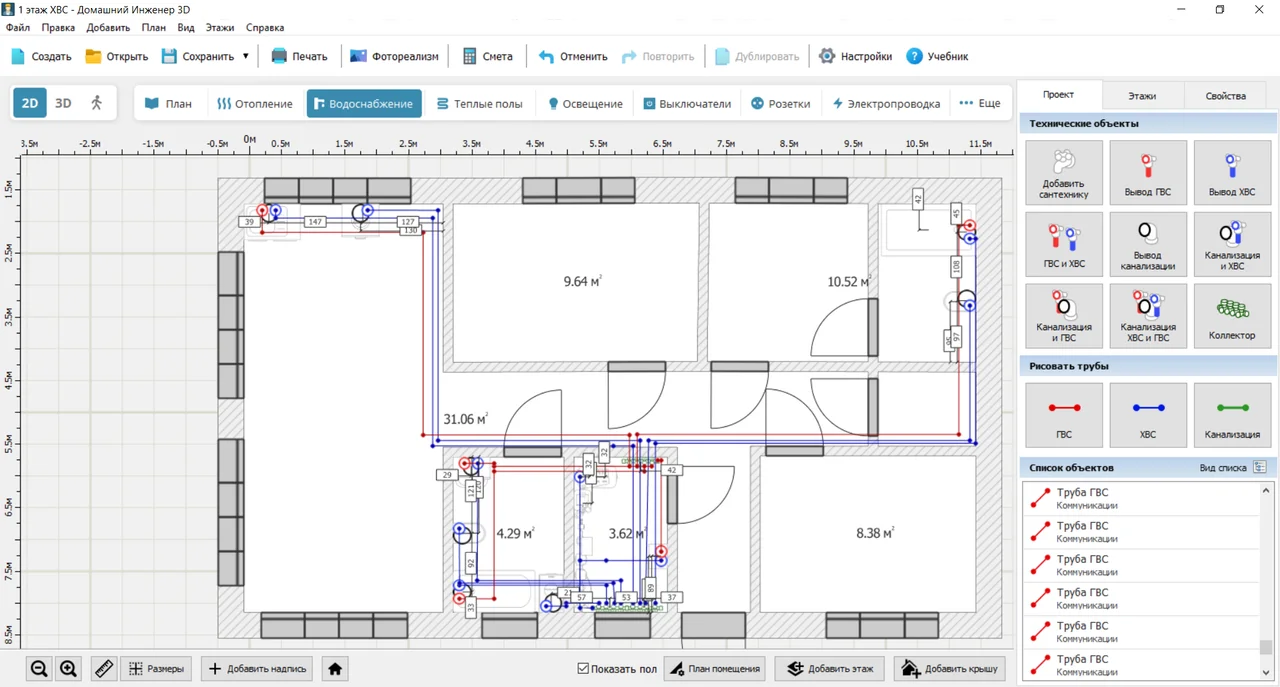Click the Смета estimate button
The width and height of the screenshot is (1280, 687).
[487, 57]
